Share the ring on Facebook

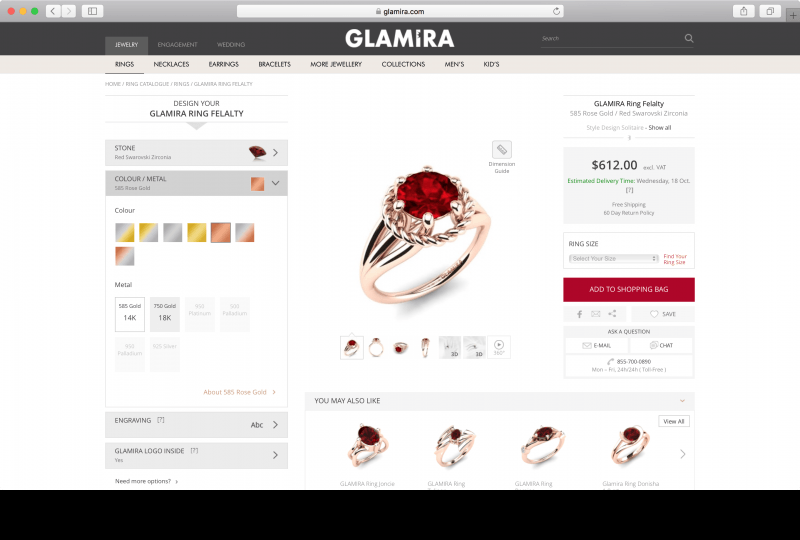coord(579,314)
